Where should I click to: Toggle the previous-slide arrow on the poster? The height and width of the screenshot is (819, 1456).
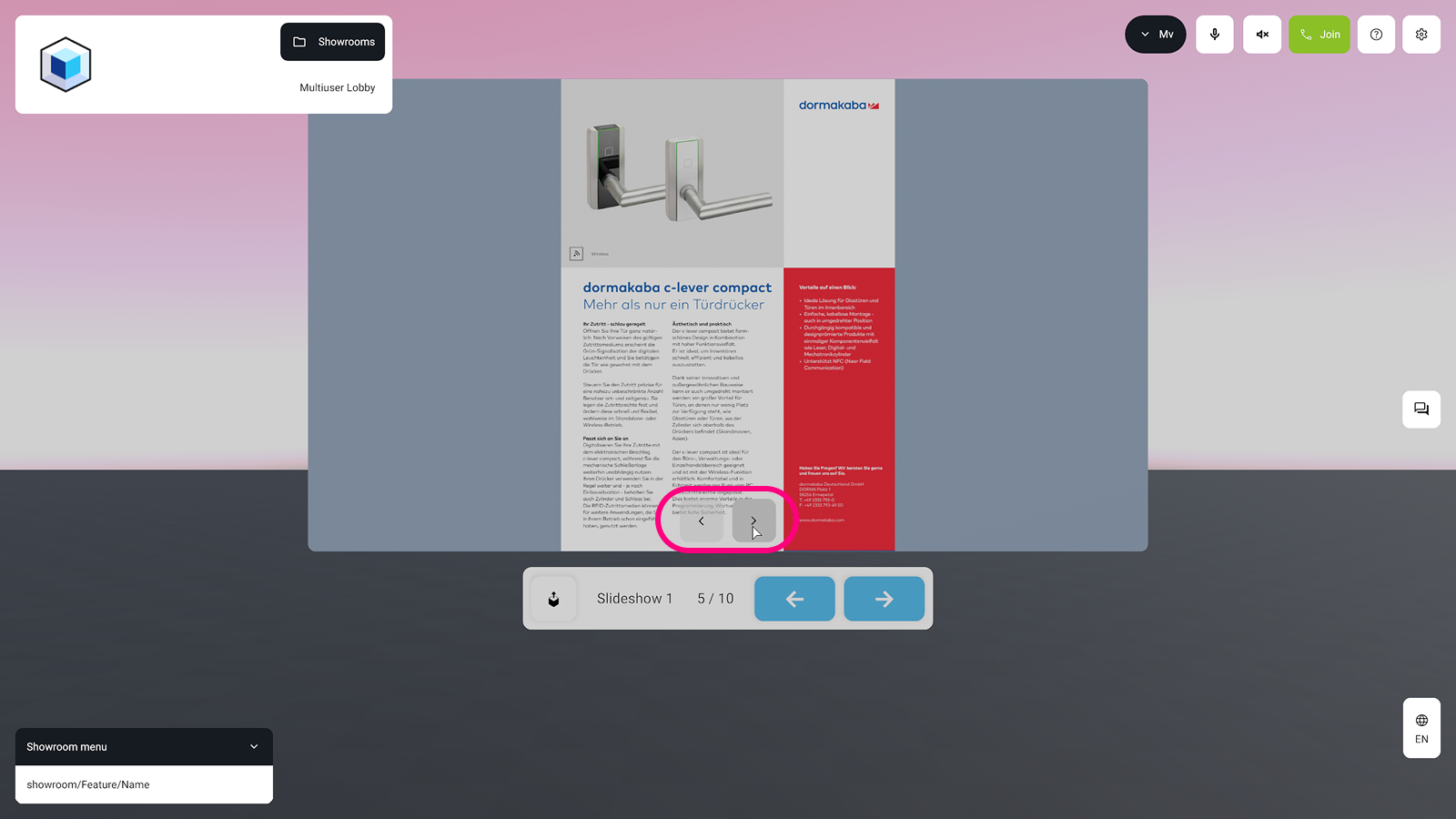700,521
